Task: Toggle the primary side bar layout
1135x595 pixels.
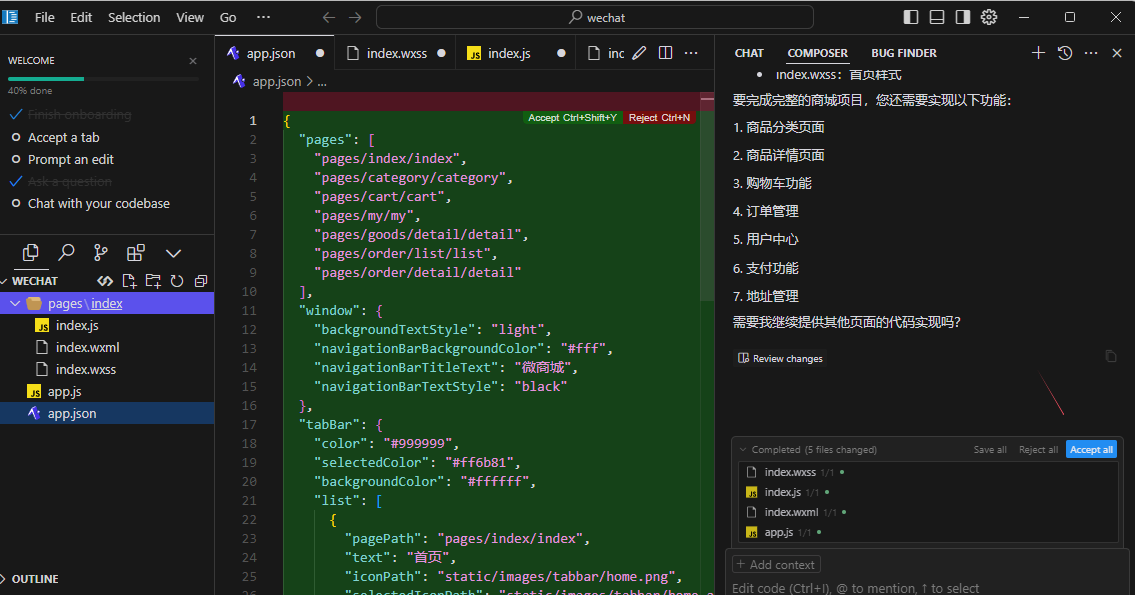Action: (x=911, y=17)
